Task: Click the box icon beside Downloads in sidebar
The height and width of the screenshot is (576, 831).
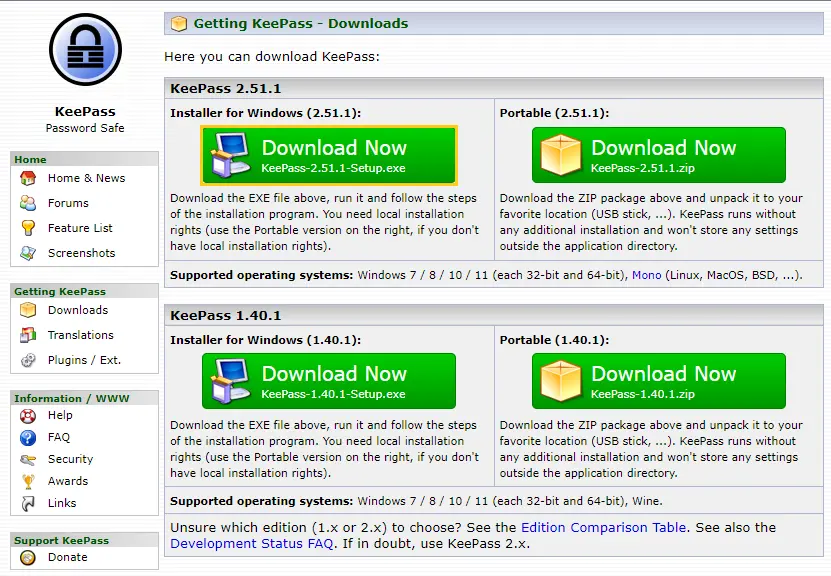Action: coord(28,310)
